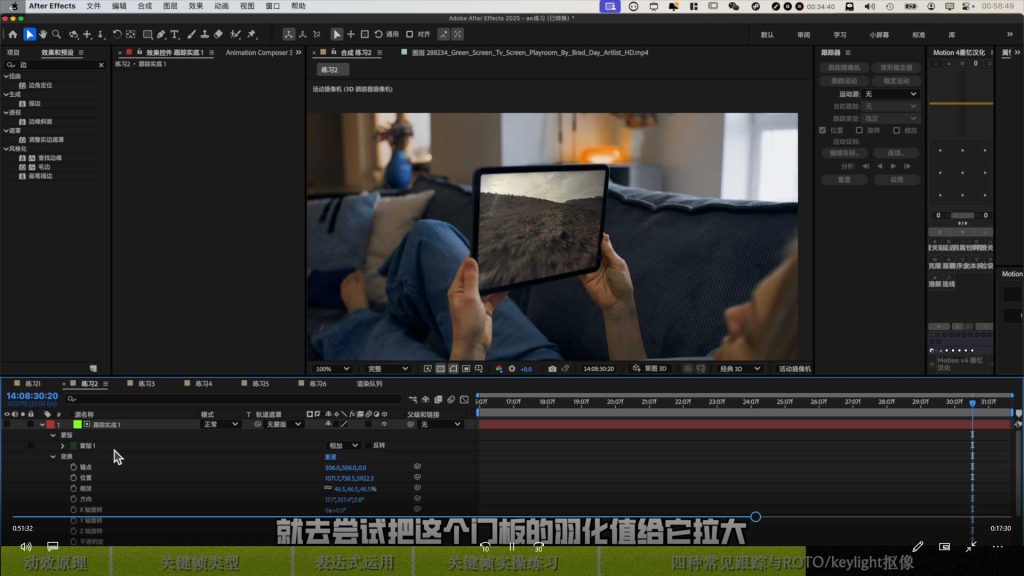Open the 效果 menu in menu bar
This screenshot has height=576, width=1024.
click(195, 6)
